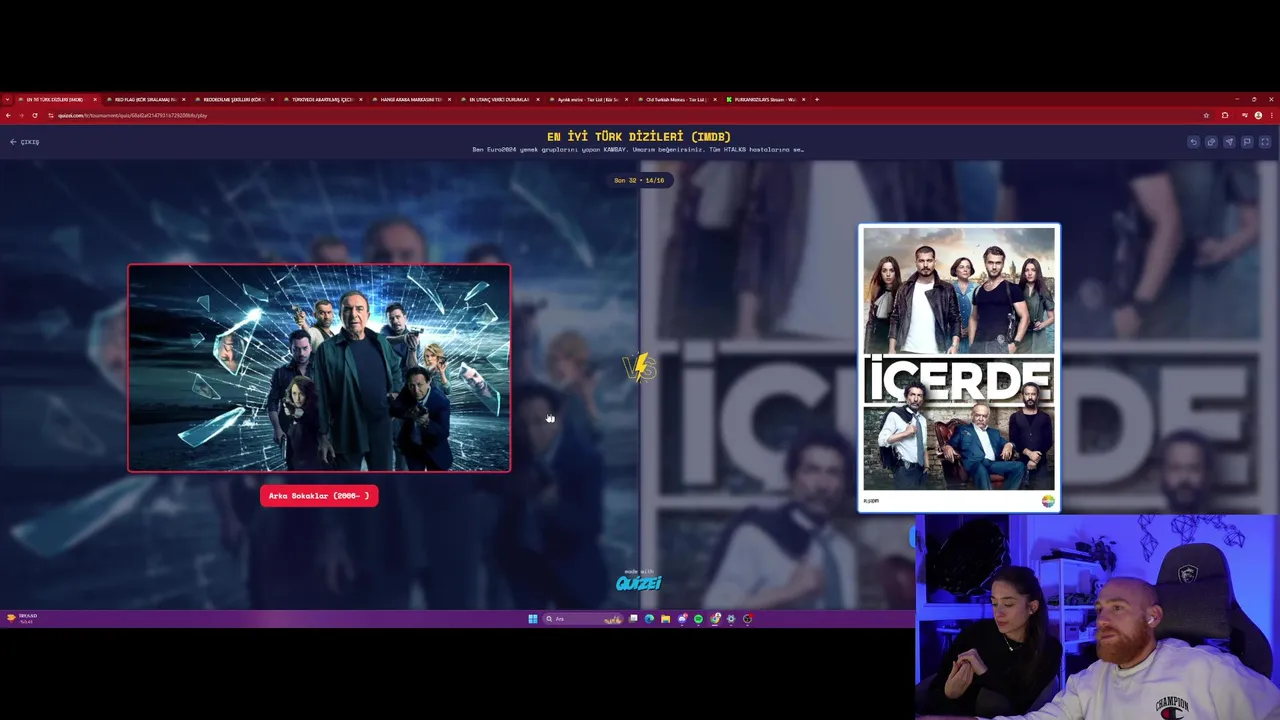Open File Explorer from taskbar
1280x720 pixels.
(665, 619)
